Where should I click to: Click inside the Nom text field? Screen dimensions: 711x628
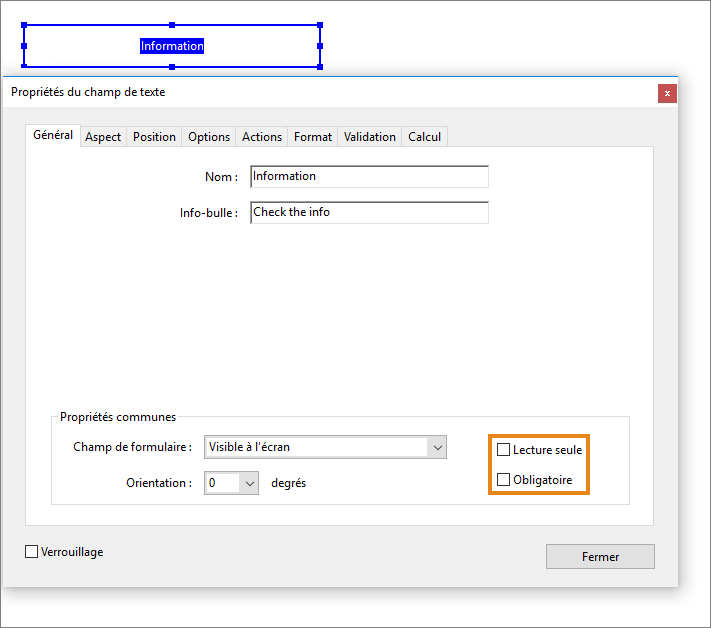pos(369,177)
